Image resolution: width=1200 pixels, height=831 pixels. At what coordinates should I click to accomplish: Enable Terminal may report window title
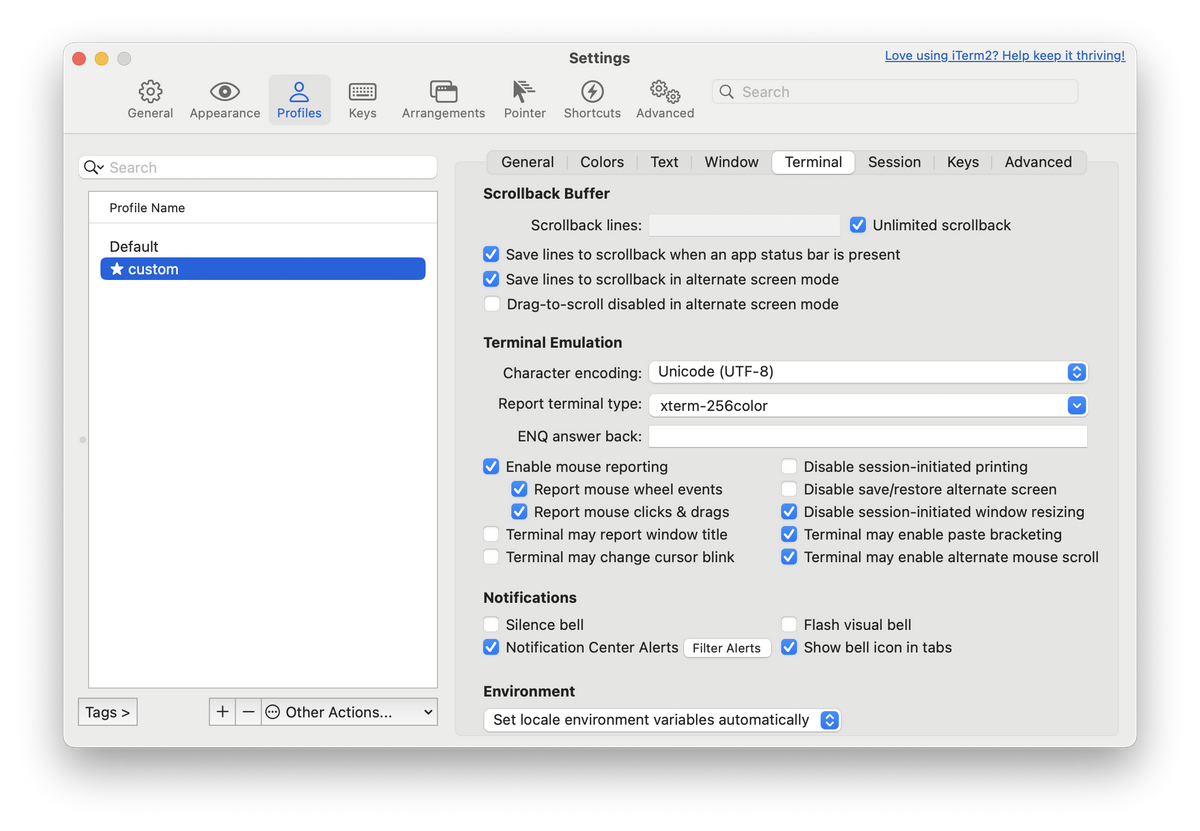(491, 534)
